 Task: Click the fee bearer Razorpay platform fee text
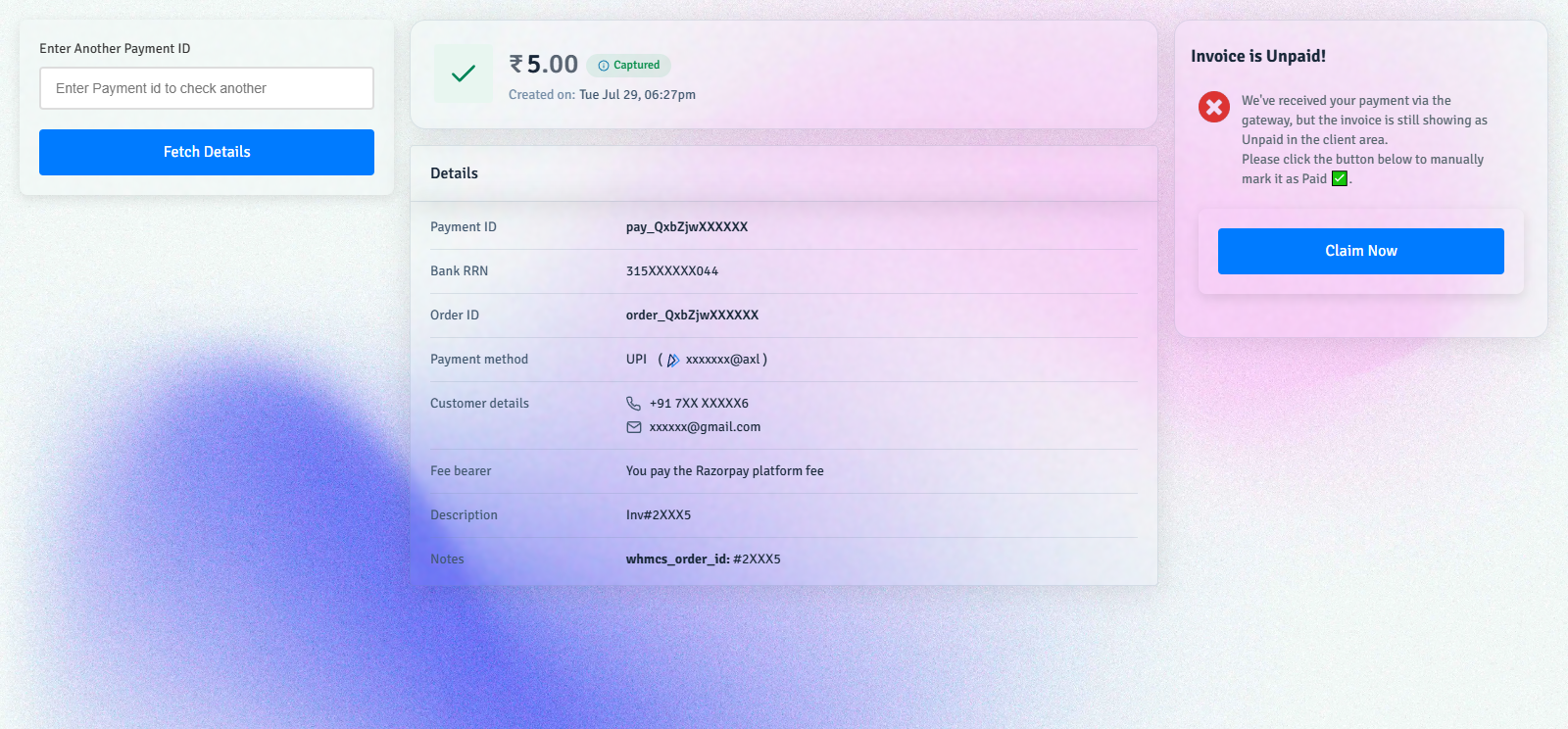725,471
